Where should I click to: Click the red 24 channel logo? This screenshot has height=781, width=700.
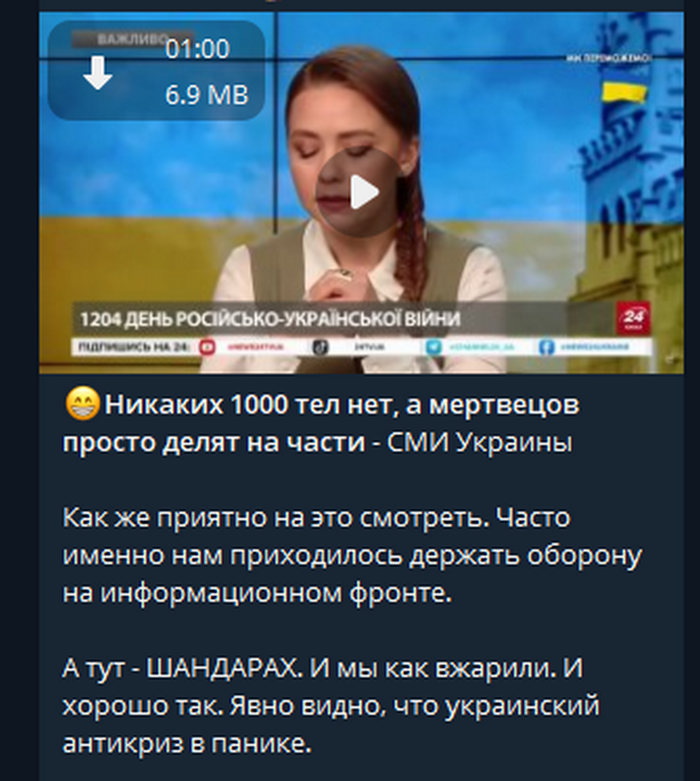tap(633, 317)
